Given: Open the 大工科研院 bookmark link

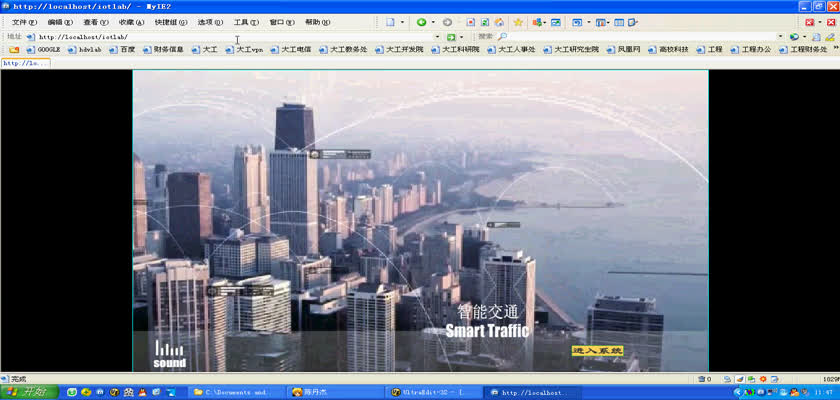Looking at the screenshot, I should (455, 49).
